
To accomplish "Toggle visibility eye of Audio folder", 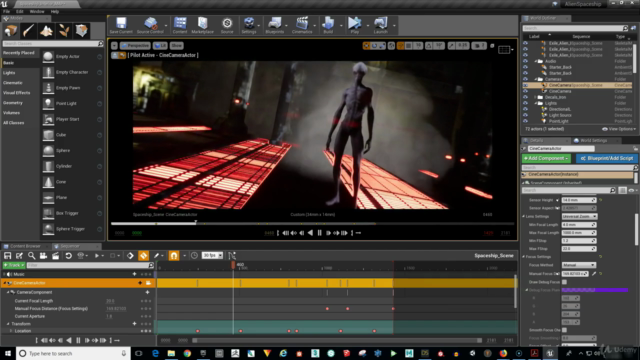I will (x=525, y=61).
